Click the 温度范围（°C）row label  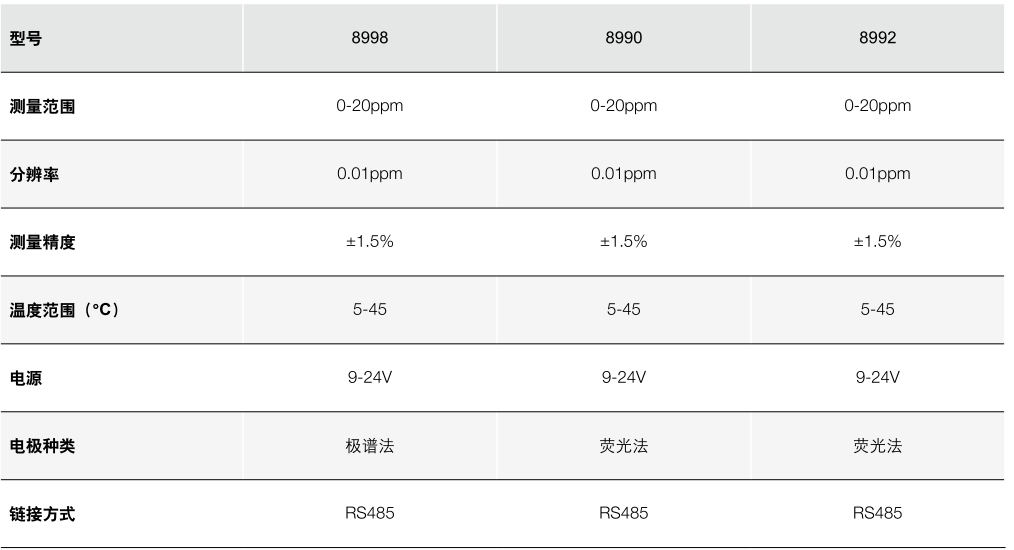[64, 310]
